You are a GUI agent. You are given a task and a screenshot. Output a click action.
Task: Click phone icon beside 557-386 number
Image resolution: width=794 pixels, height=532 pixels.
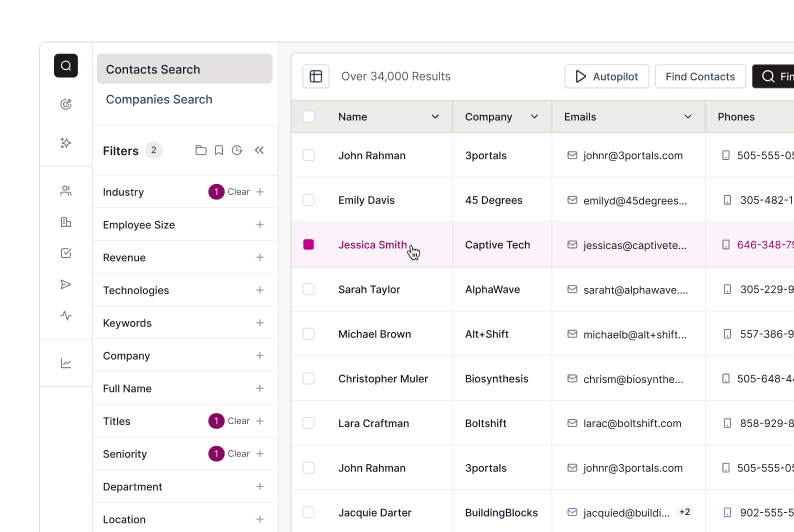727,334
